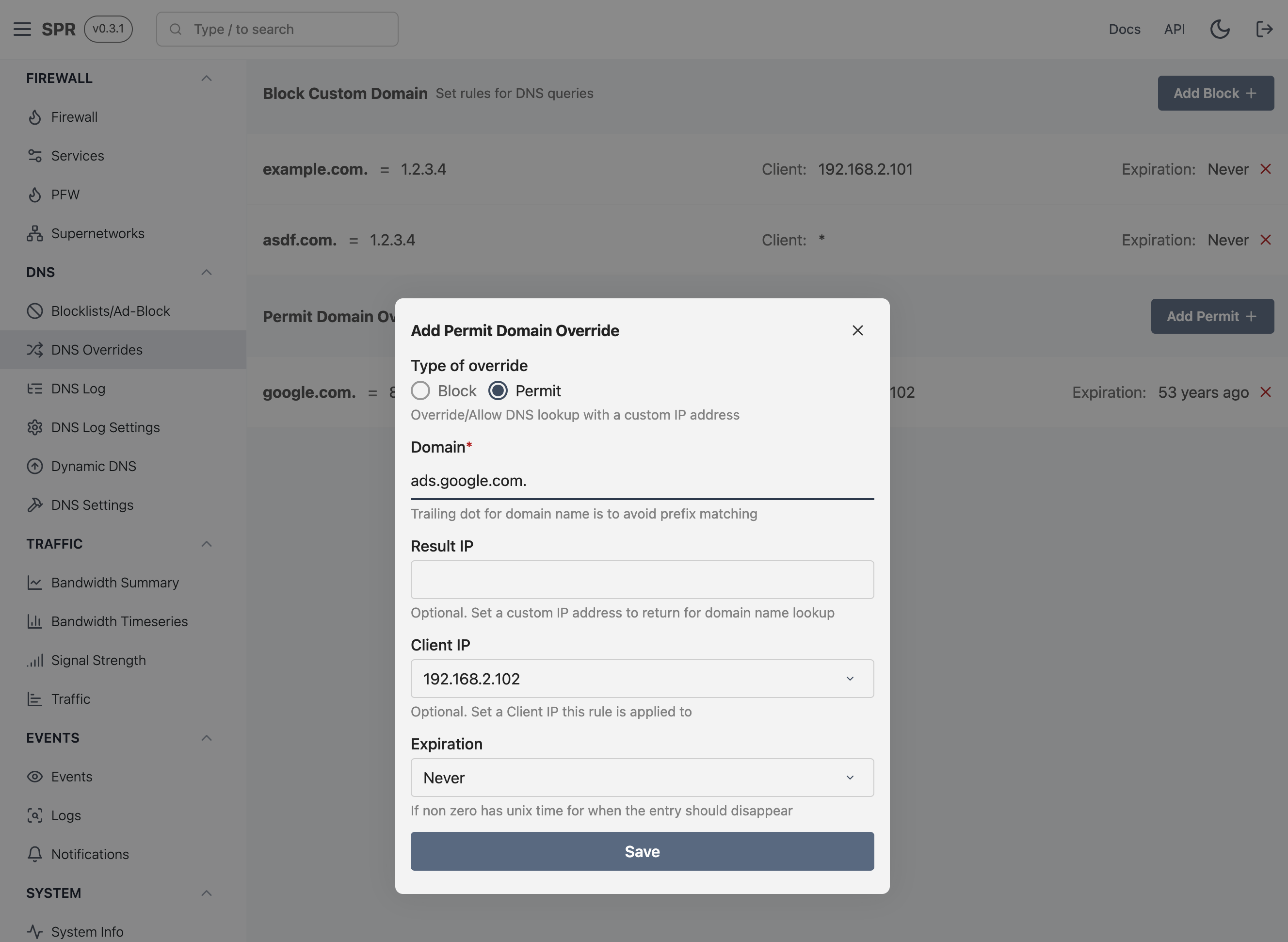Click the Bandwidth Summary chart icon
Screen dimensions: 1288x942
(35, 582)
